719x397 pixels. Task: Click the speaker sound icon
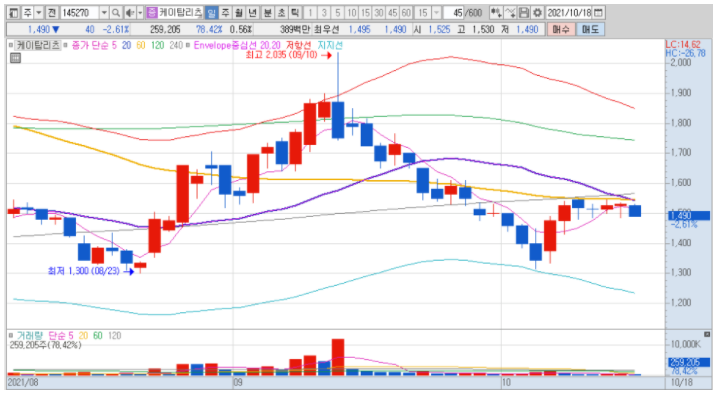point(130,13)
